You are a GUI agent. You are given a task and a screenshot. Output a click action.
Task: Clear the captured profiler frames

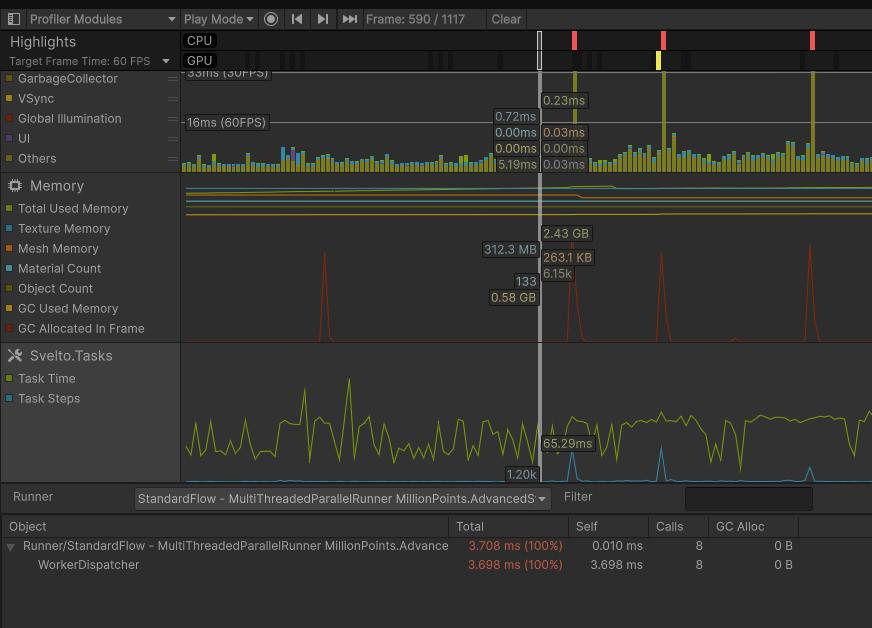point(506,19)
